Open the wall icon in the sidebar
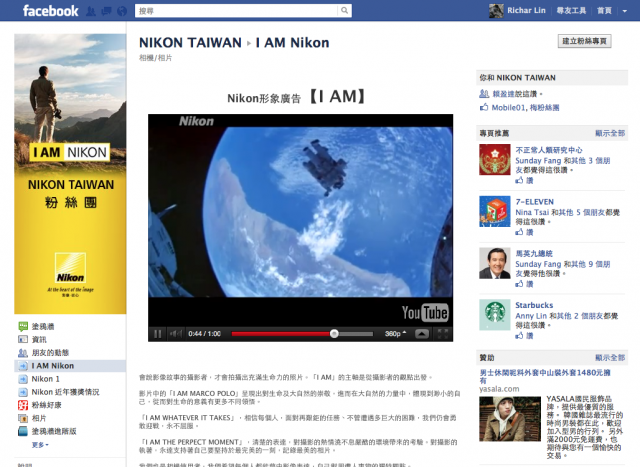640x467 pixels. pos(23,326)
